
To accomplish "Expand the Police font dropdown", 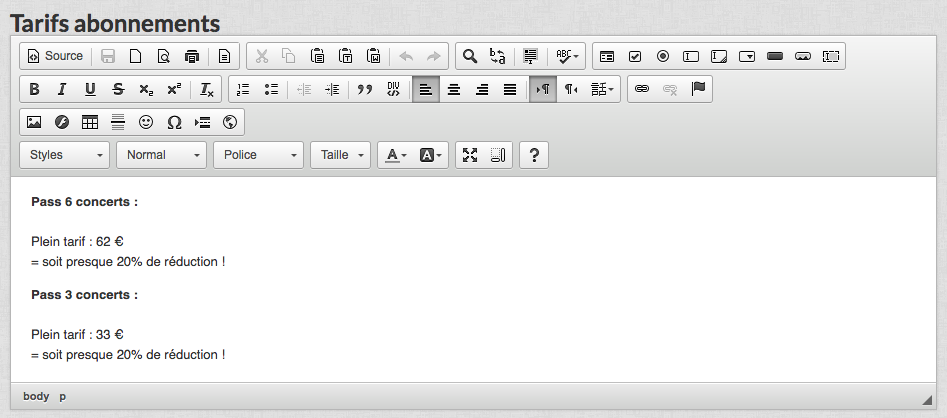I will [260, 155].
